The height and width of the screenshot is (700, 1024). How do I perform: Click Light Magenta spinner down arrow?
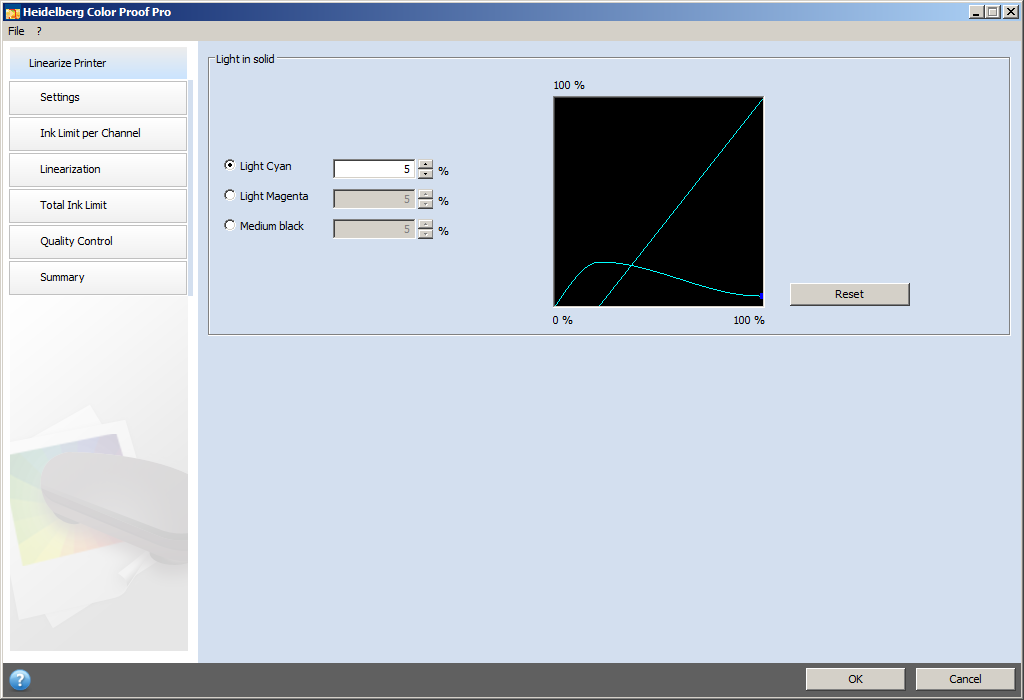[x=425, y=204]
